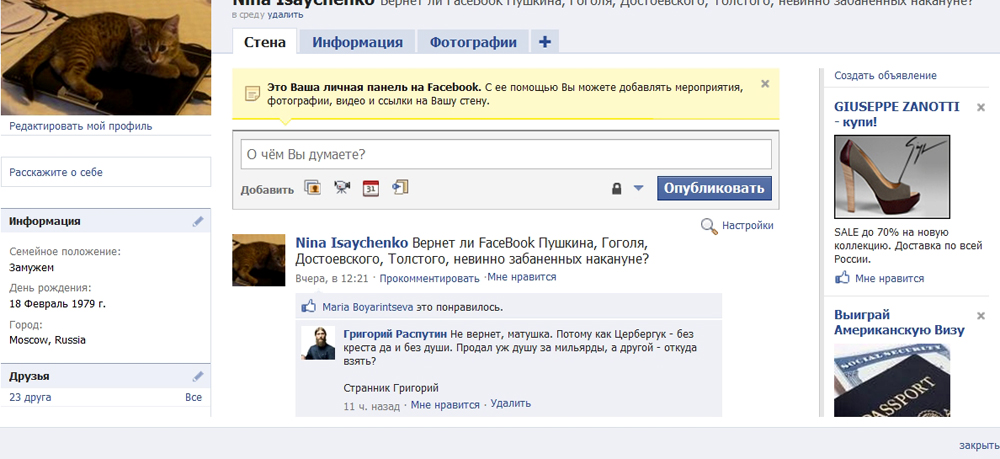Click the pencil icon in Друзья section
This screenshot has height=459, width=1000.
click(x=198, y=376)
